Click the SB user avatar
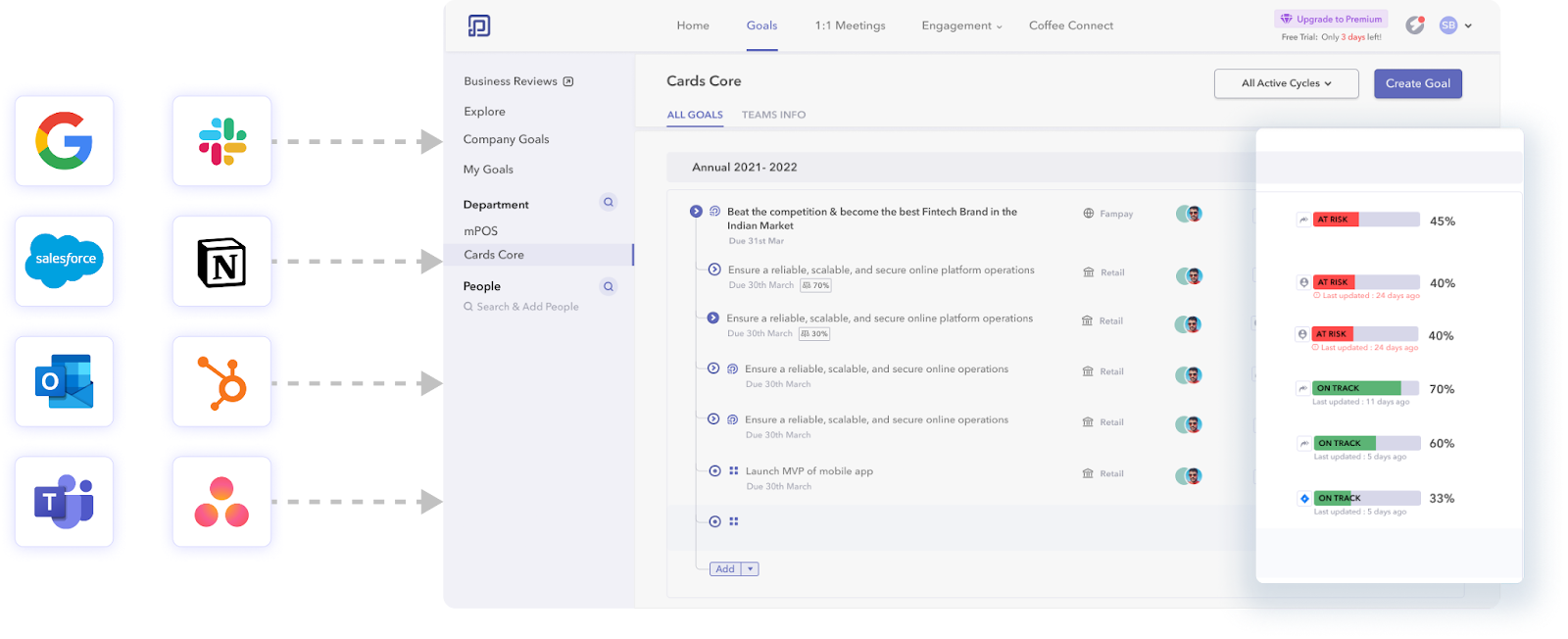This screenshot has height=639, width=1568. 1448,25
